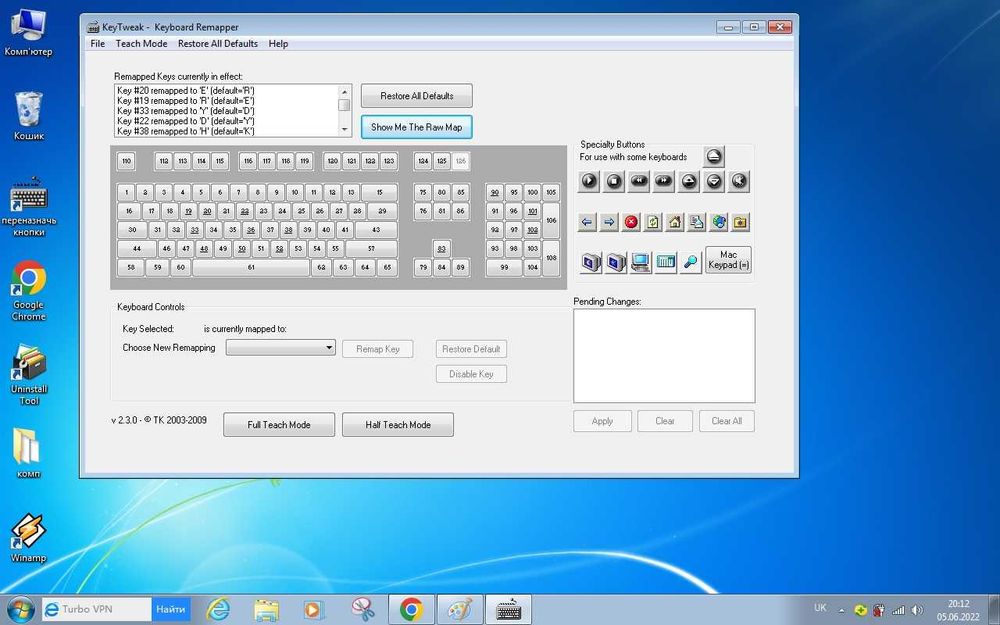
Task: Click Show Me The Raw Map button
Action: tap(416, 127)
